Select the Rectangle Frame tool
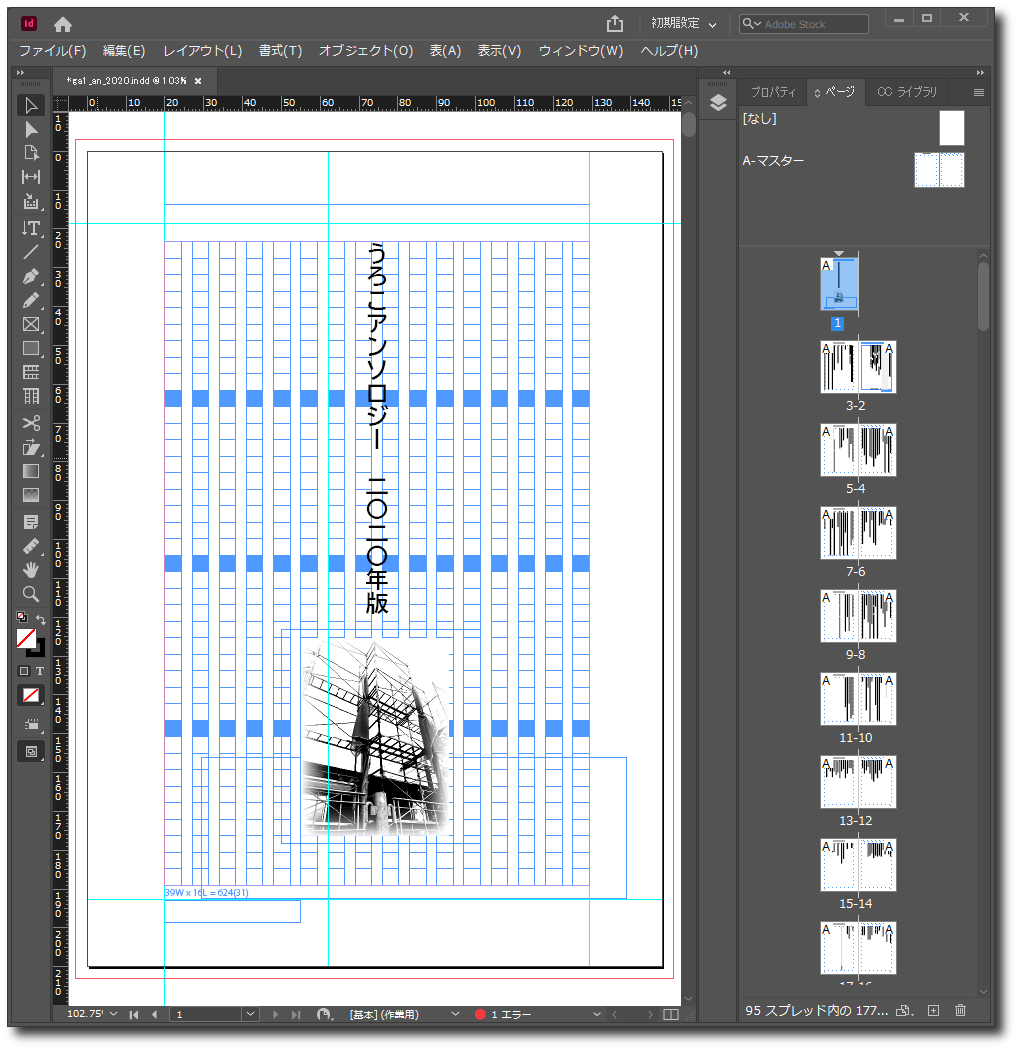 [31, 324]
